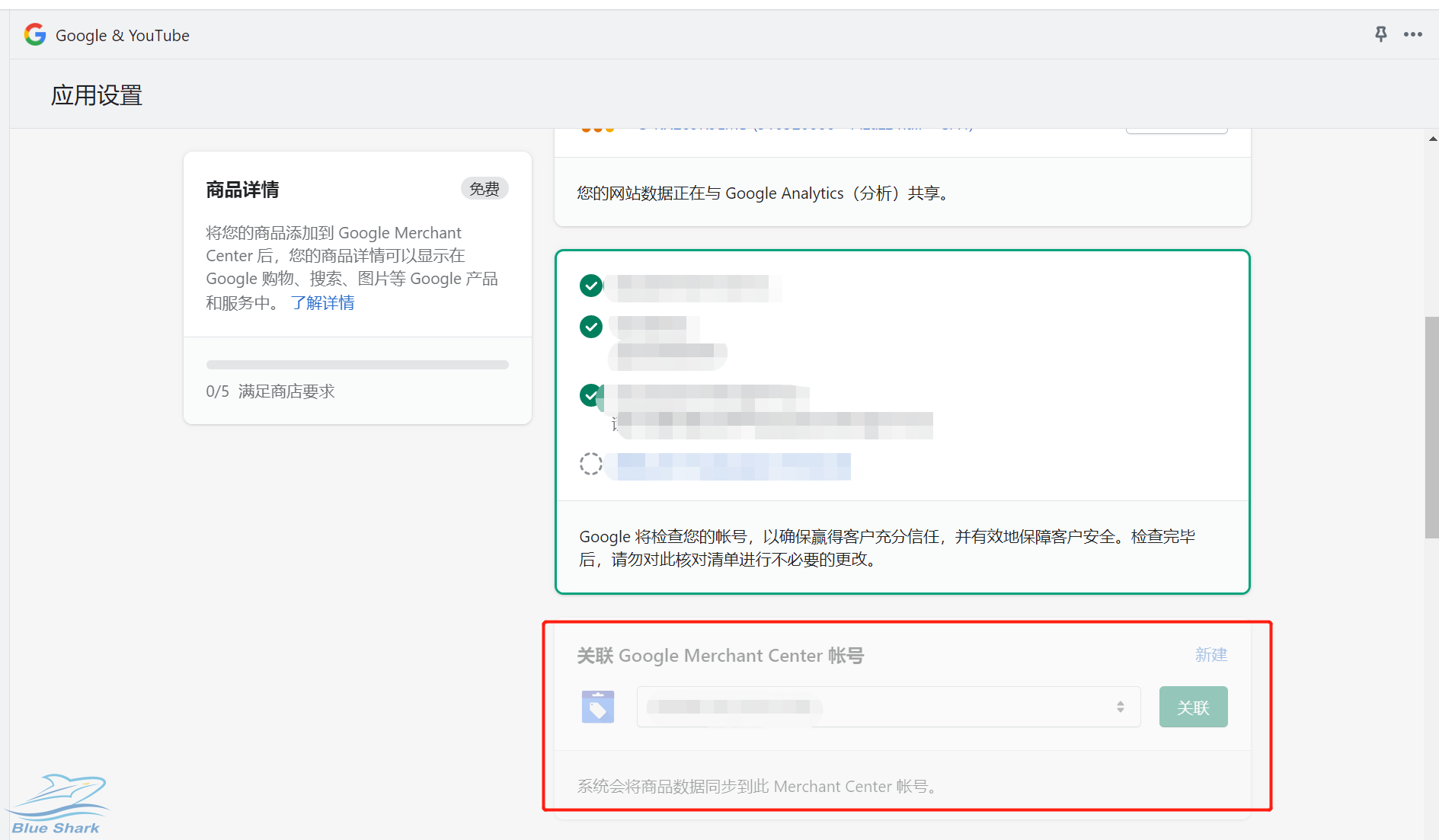Click the 关联 Google Merchant Center 帐号 heading

tap(721, 656)
